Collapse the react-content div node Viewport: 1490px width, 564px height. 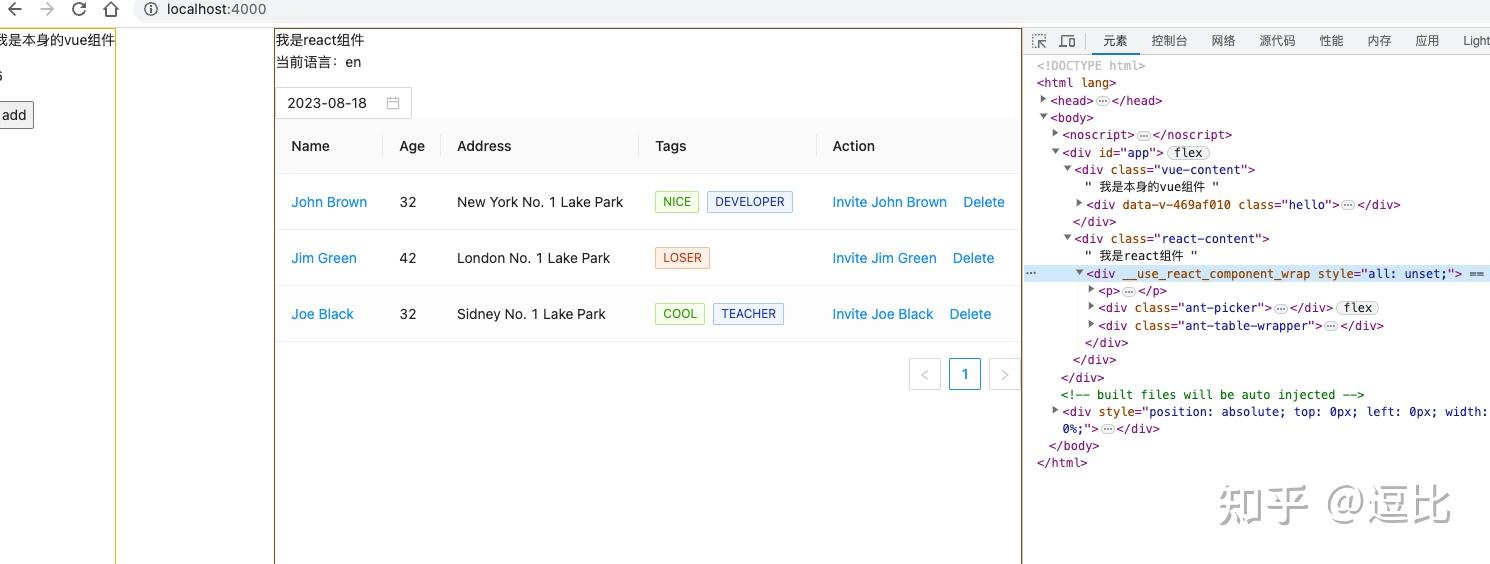(x=1067, y=238)
